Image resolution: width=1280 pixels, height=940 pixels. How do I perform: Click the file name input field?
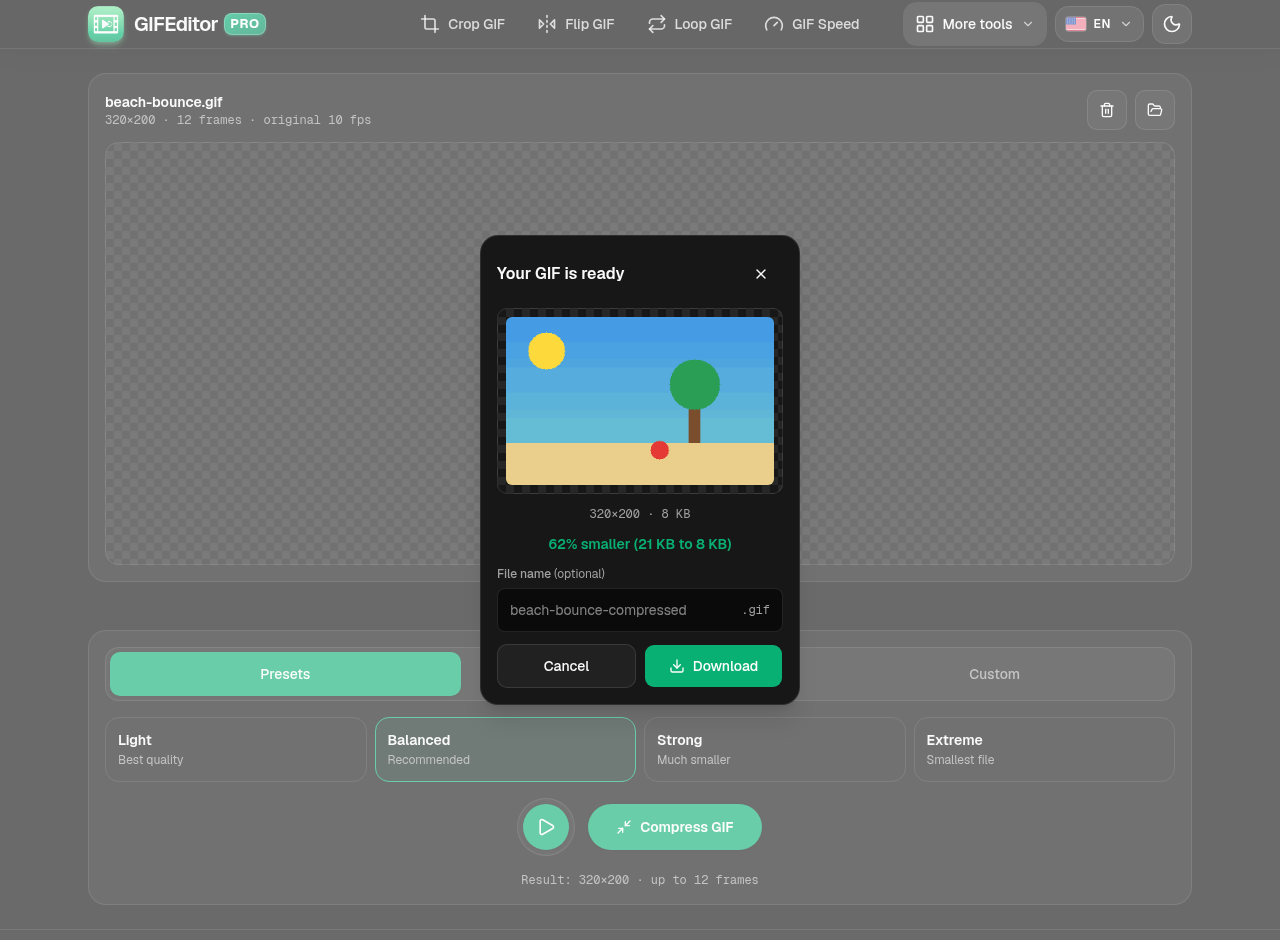point(640,610)
